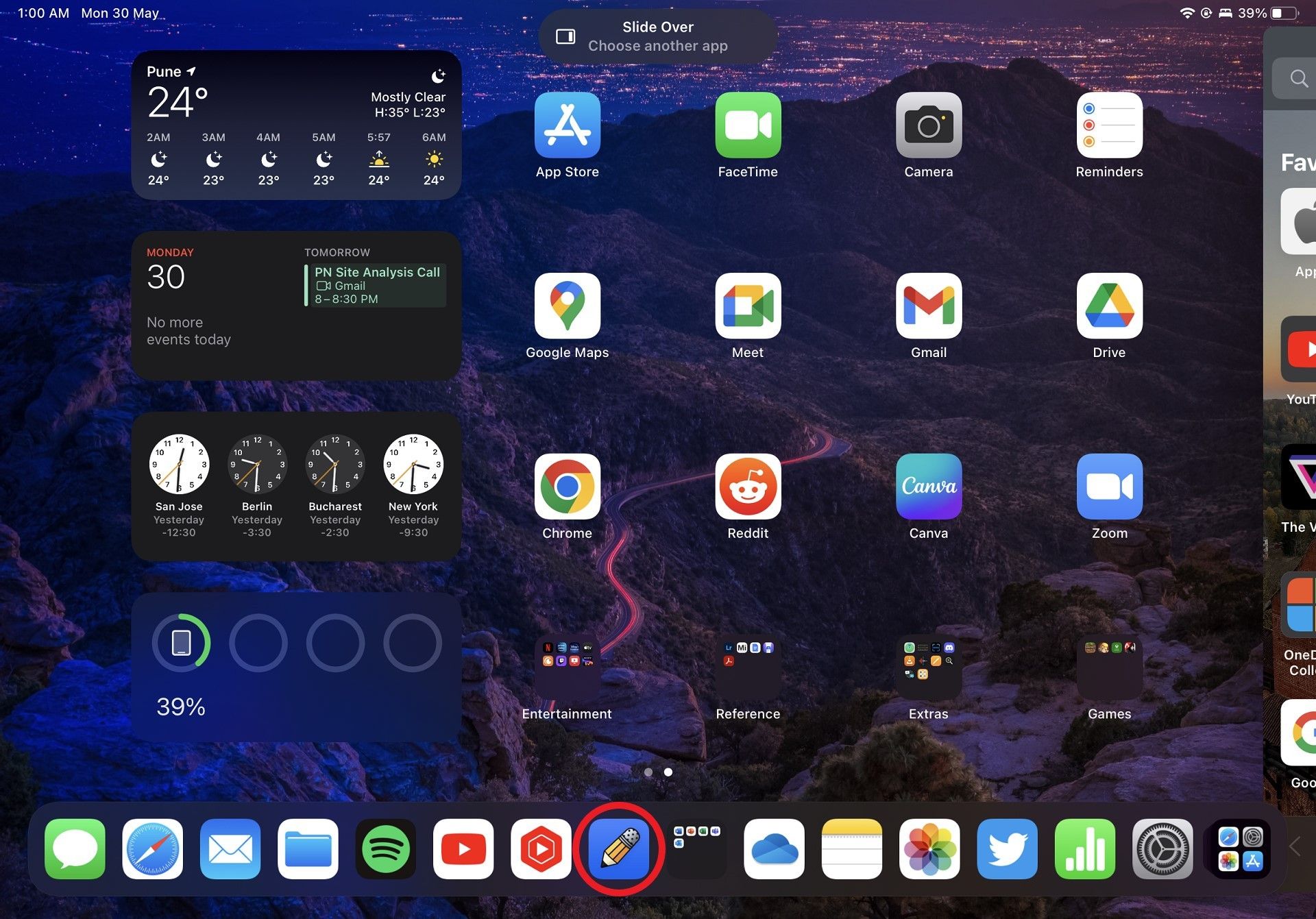The width and height of the screenshot is (1316, 919).
Task: Open Gmail
Action: click(x=928, y=306)
